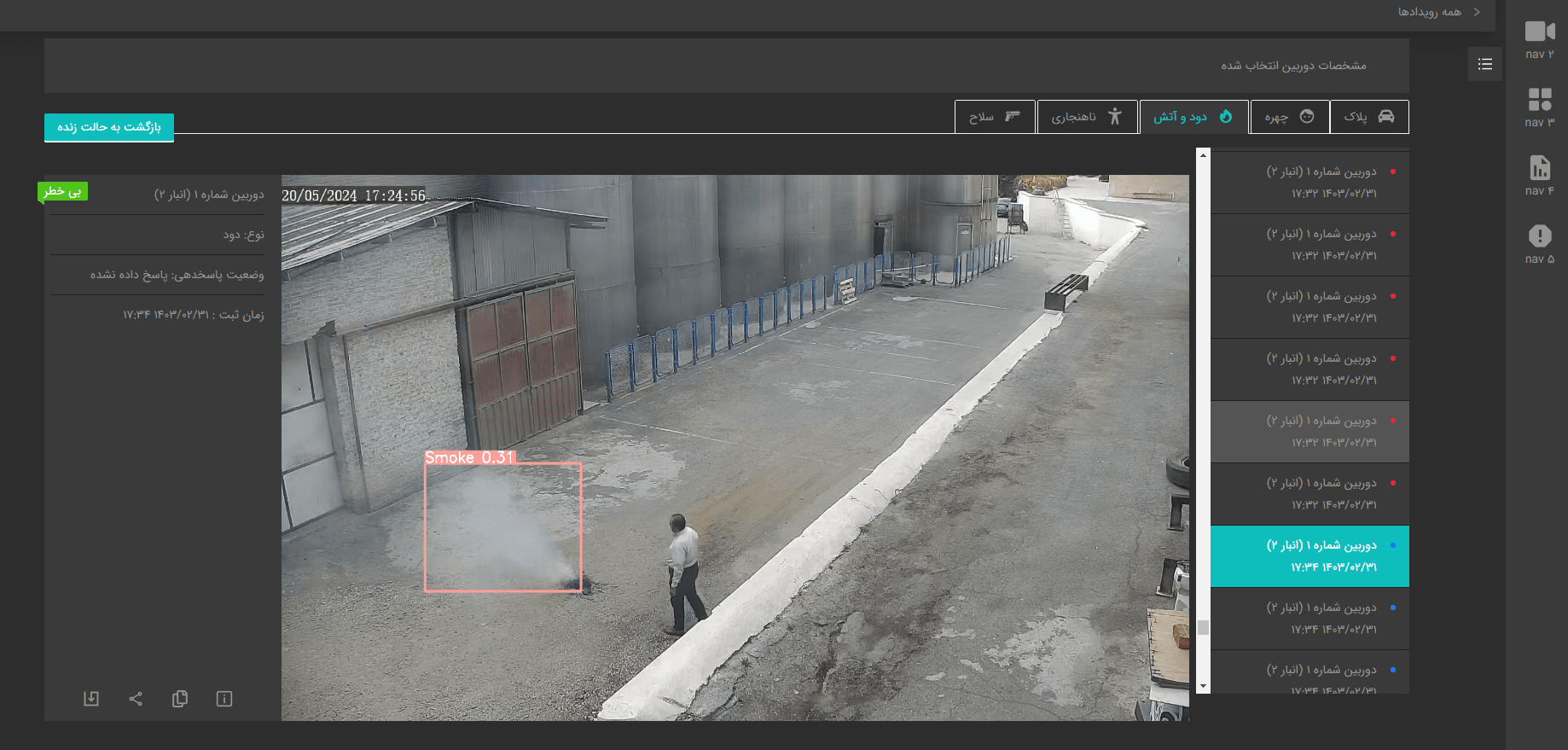Click the camera name in the details panel
This screenshot has width=1568, height=750.
pyautogui.click(x=209, y=195)
